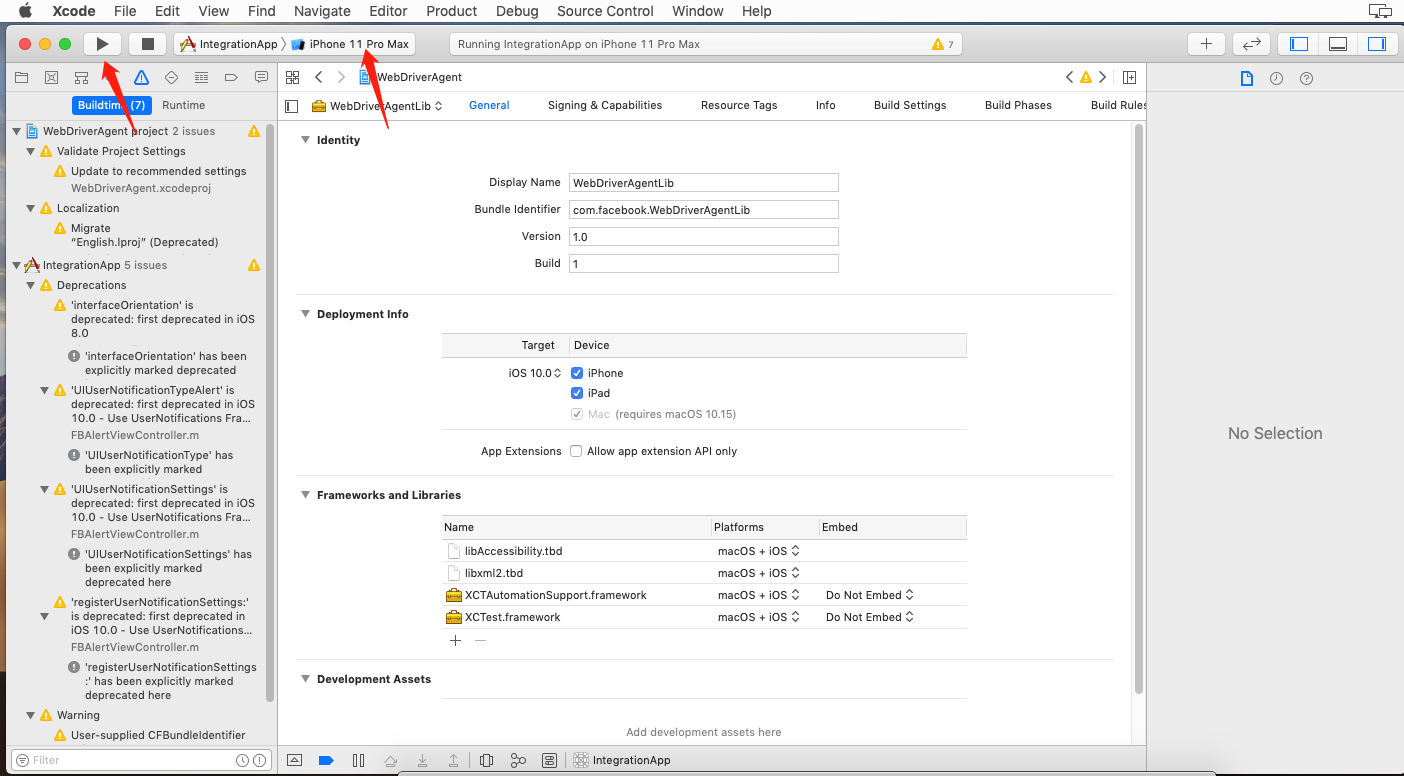Change Embed option for XCTAutomationSupport.framework
Screen dimensions: 1404x776
point(870,595)
